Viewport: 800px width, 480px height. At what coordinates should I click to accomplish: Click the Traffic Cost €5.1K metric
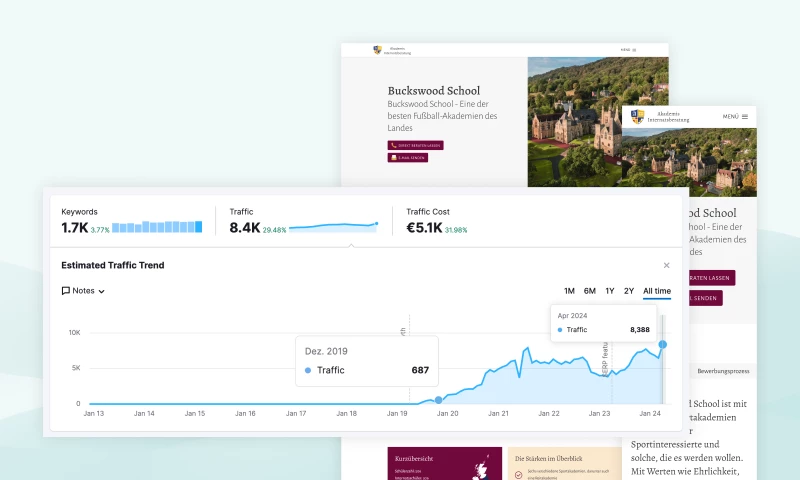(x=424, y=228)
